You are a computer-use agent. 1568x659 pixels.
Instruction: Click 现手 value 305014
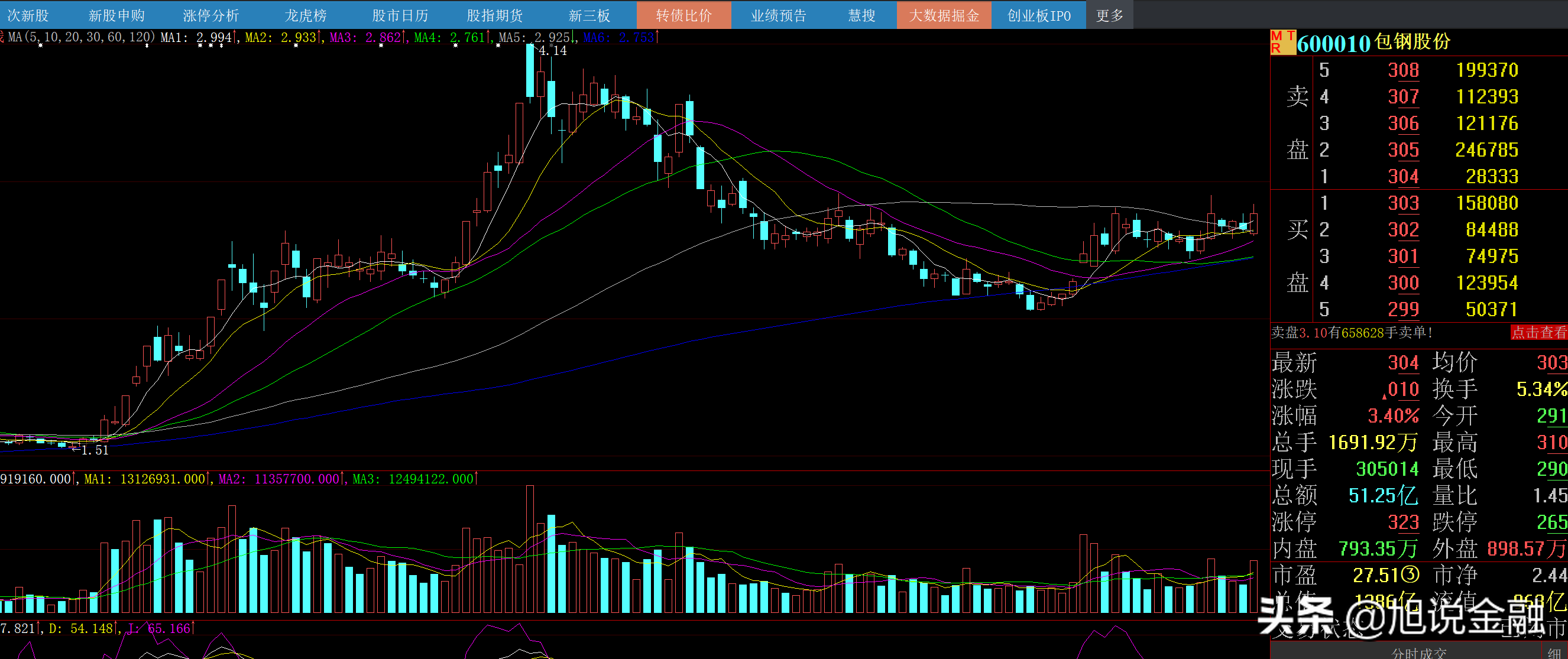tap(1387, 469)
